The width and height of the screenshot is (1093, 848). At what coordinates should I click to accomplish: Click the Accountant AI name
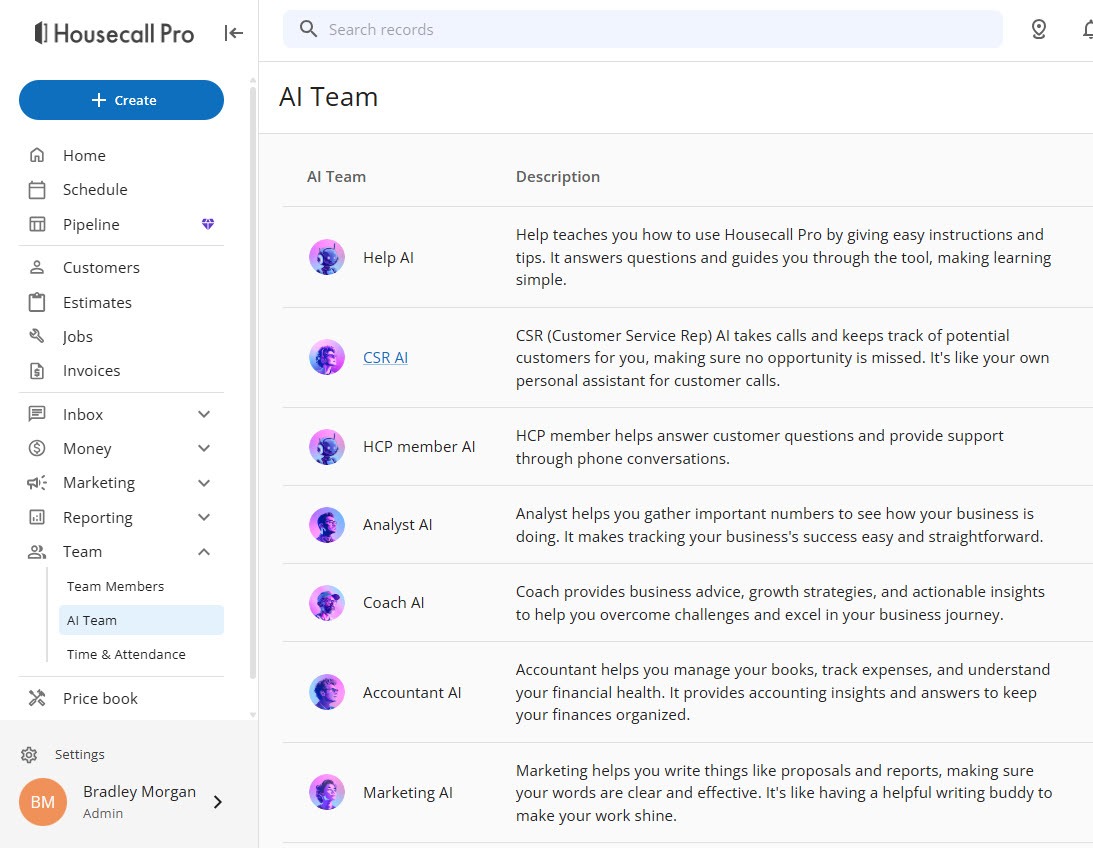click(x=412, y=692)
